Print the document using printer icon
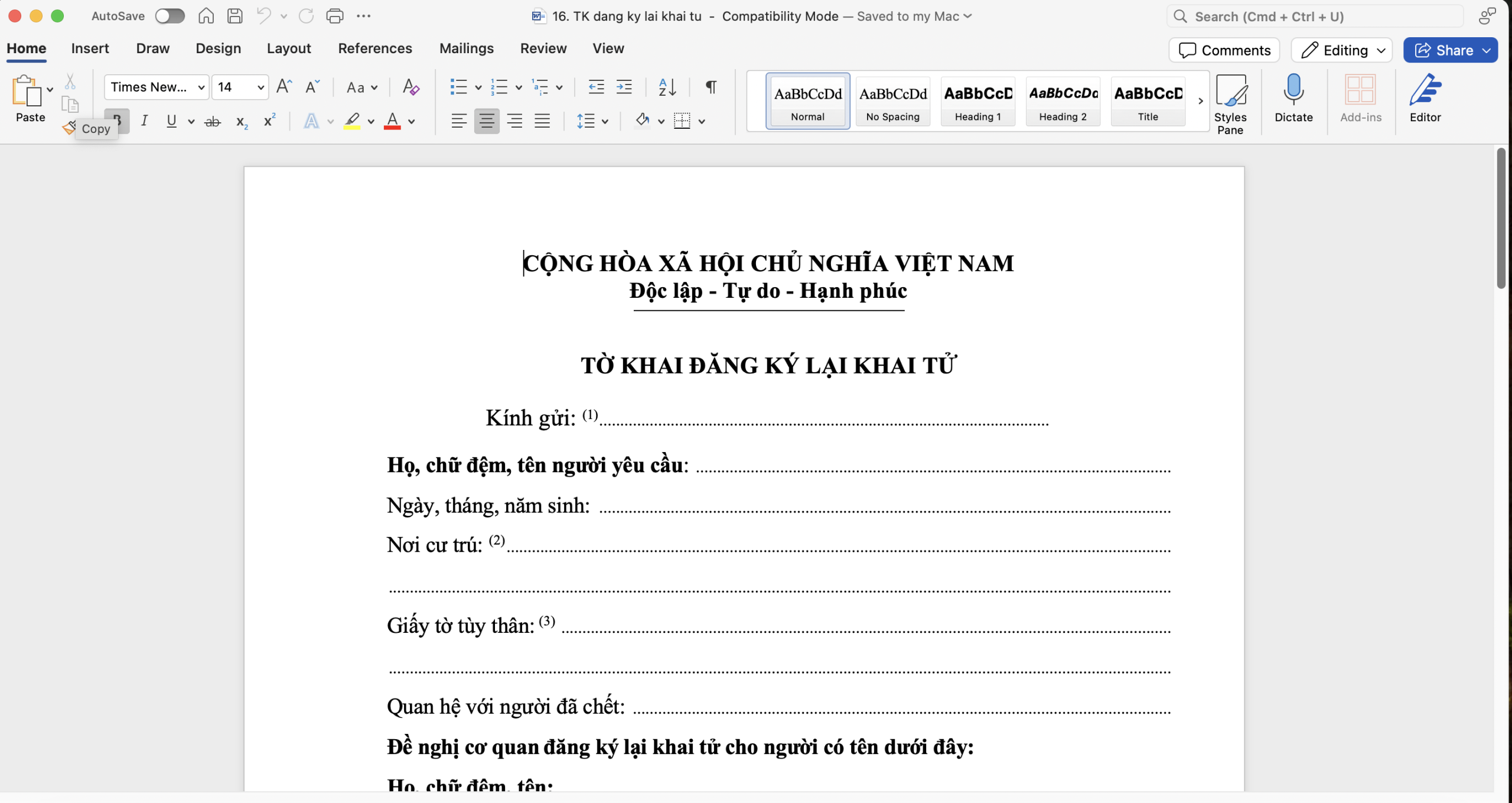 click(335, 16)
